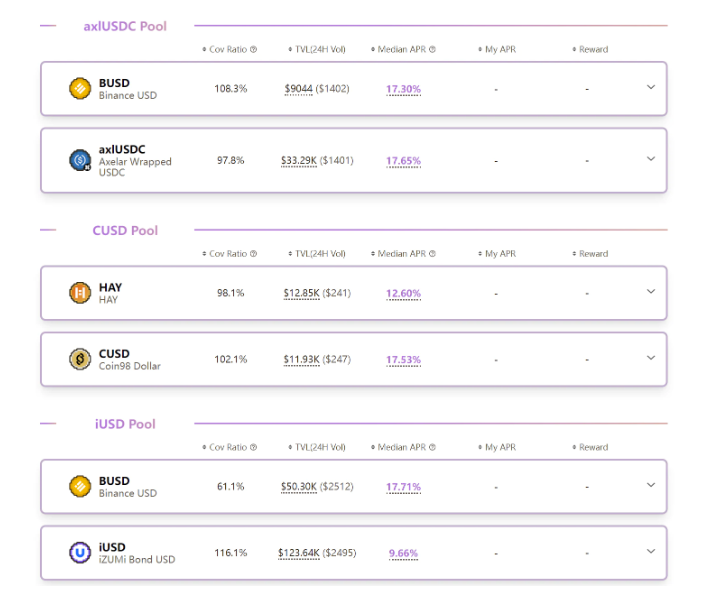Open the 17.30% median APR link
Image resolution: width=701 pixels, height=598 pixels.
click(403, 89)
